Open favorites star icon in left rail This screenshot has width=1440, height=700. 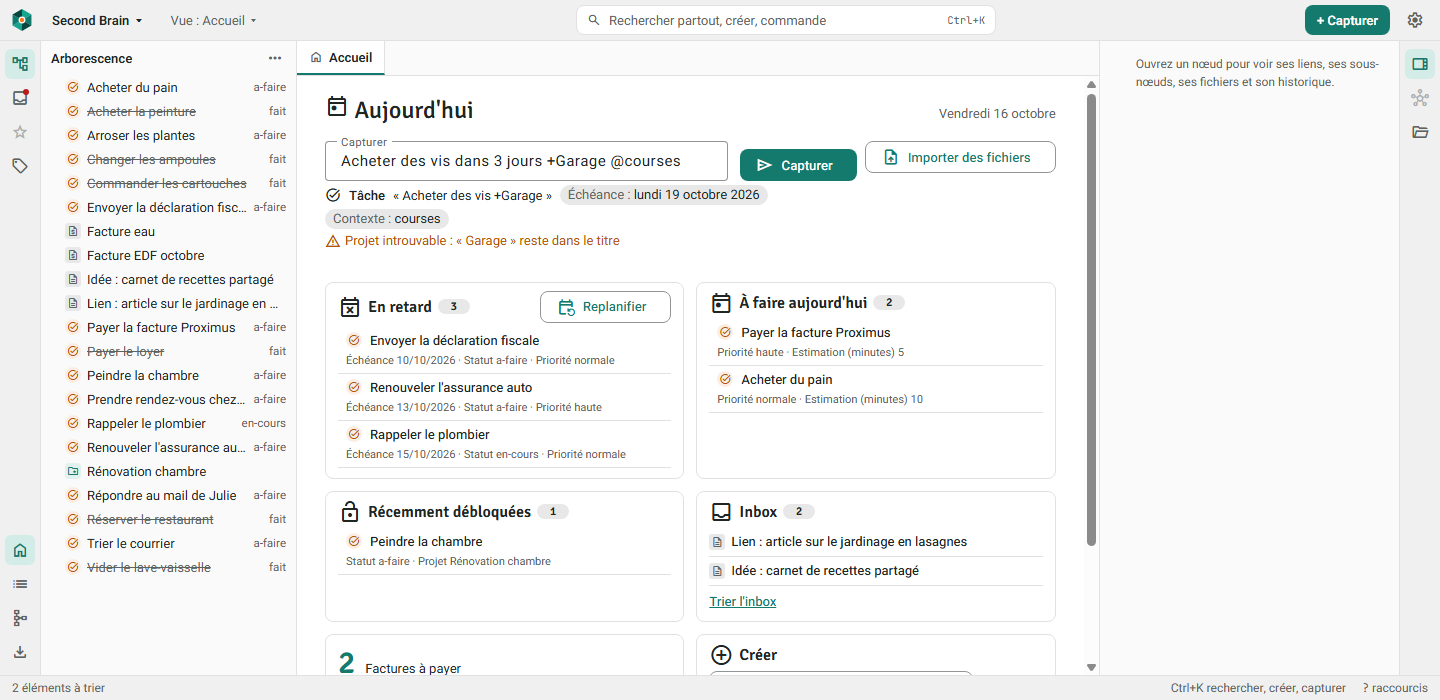pos(20,132)
